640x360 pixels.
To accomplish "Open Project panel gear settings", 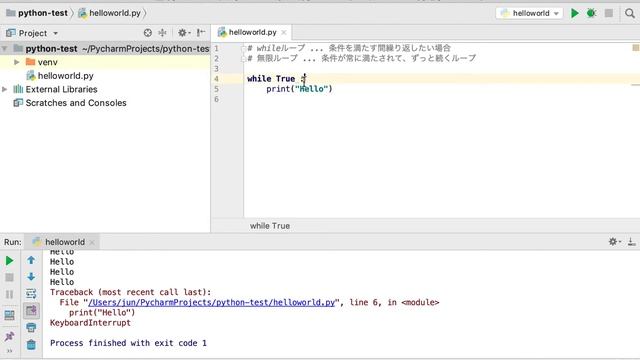I will click(183, 33).
